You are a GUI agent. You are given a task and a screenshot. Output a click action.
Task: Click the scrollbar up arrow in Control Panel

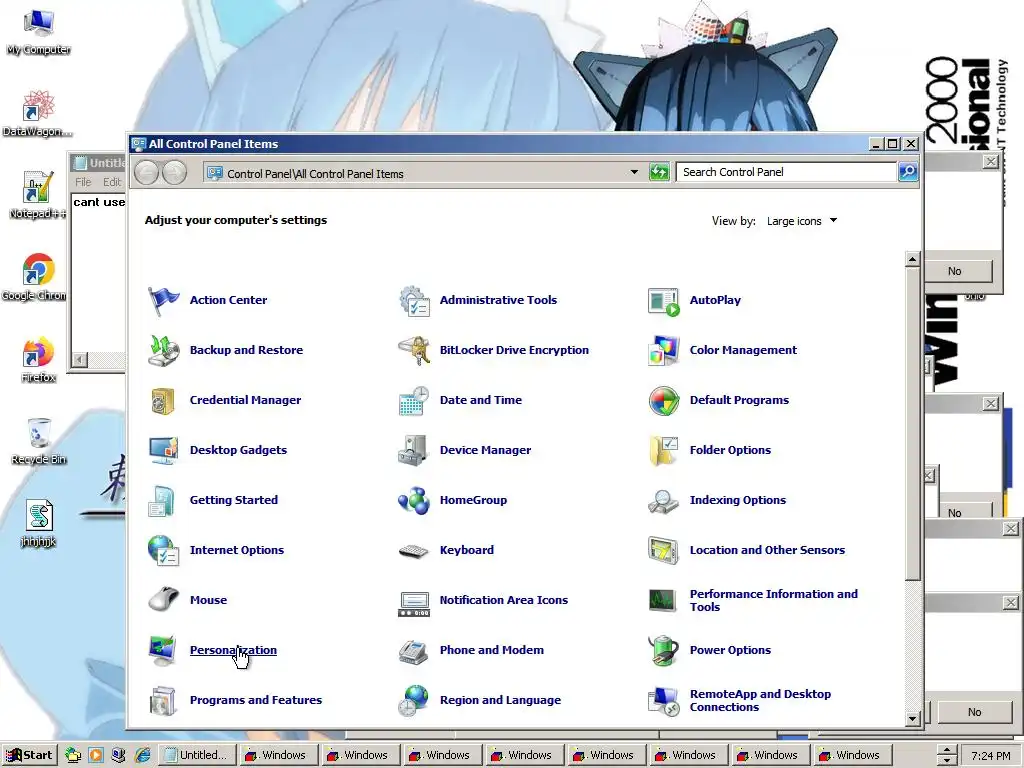pos(913,259)
